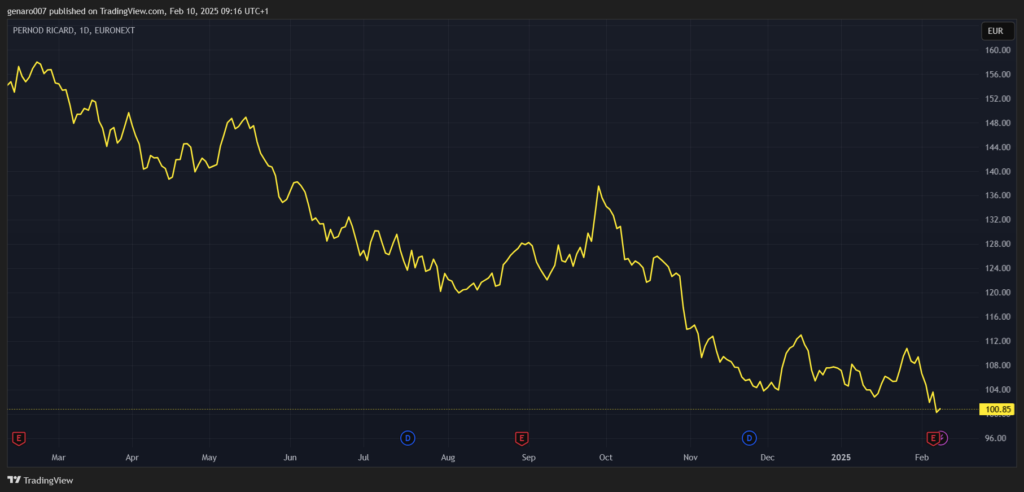Click the Jun label on time axis

(x=289, y=457)
